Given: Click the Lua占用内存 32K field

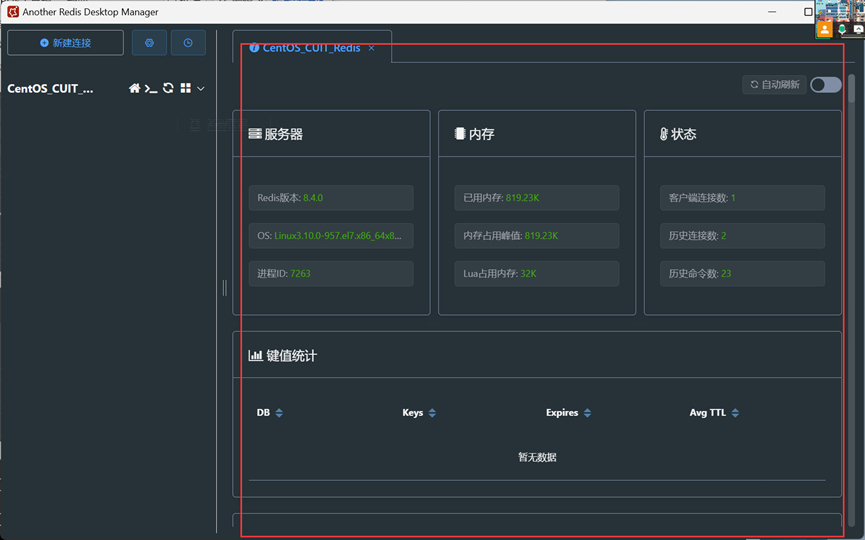Looking at the screenshot, I should point(537,274).
